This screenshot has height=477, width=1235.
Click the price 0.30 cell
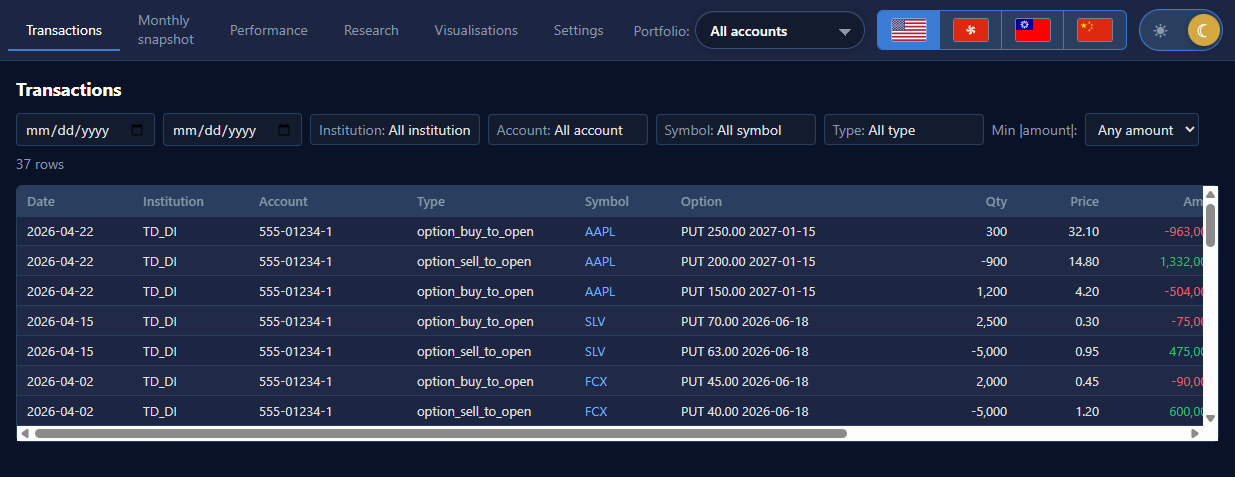(1087, 322)
